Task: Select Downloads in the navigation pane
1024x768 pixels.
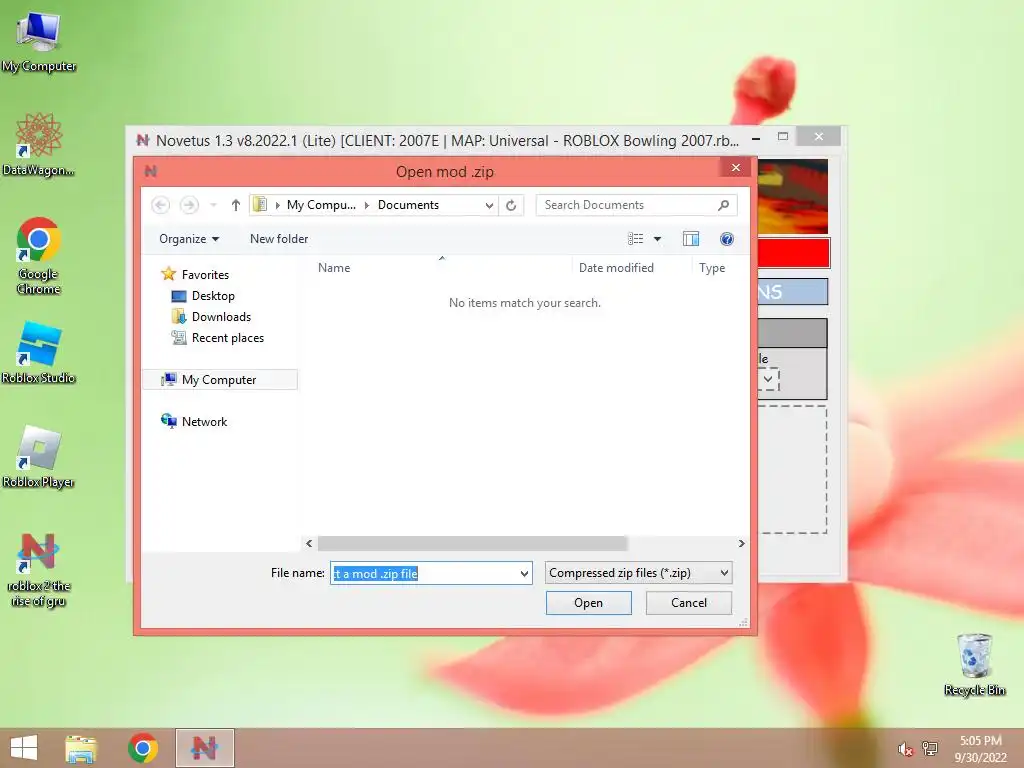Action: coord(221,317)
